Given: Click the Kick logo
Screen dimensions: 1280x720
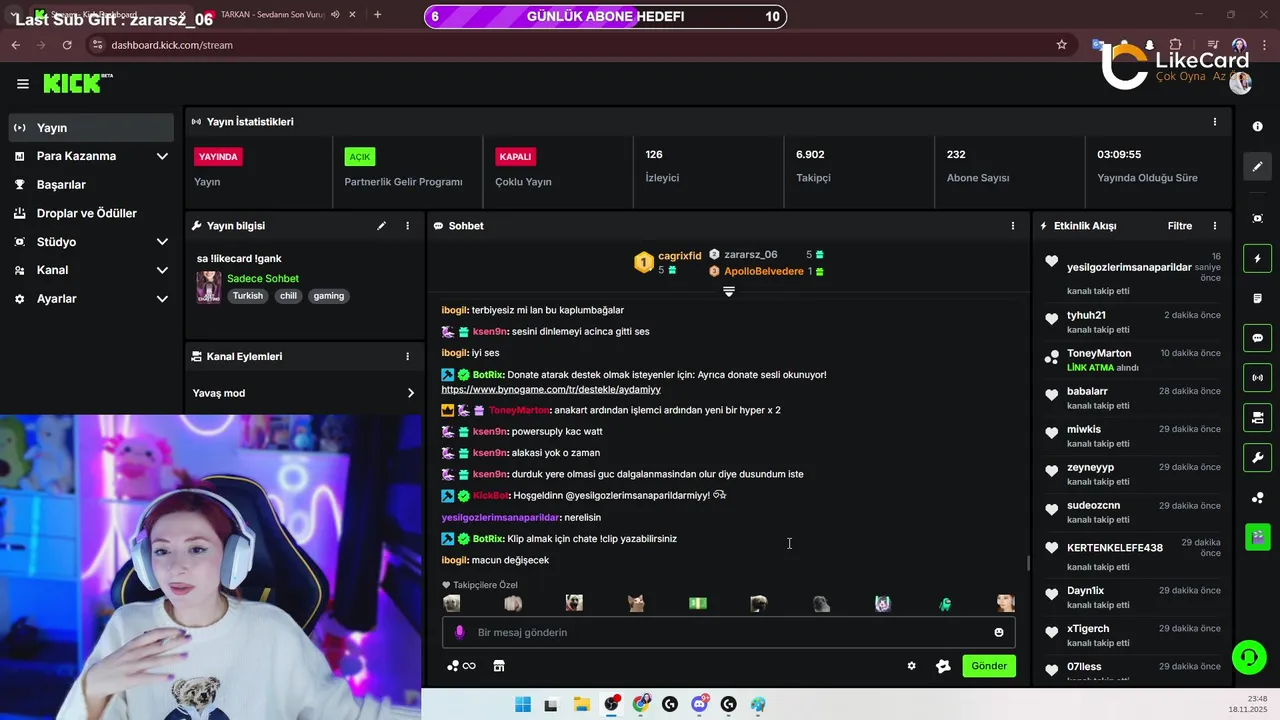Looking at the screenshot, I should 76,84.
